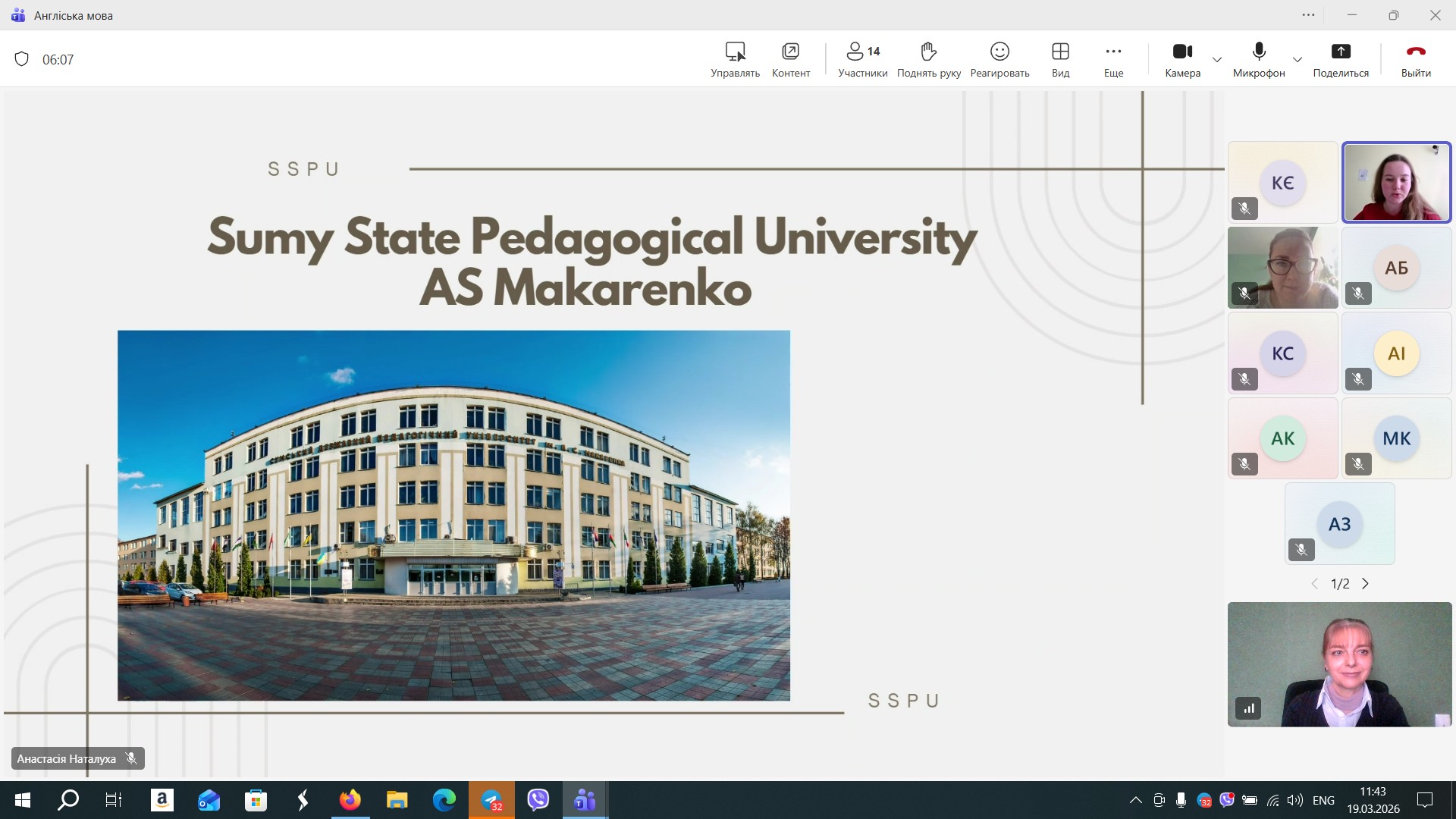Go to next participants page arrow
The height and width of the screenshot is (819, 1456).
point(1365,584)
